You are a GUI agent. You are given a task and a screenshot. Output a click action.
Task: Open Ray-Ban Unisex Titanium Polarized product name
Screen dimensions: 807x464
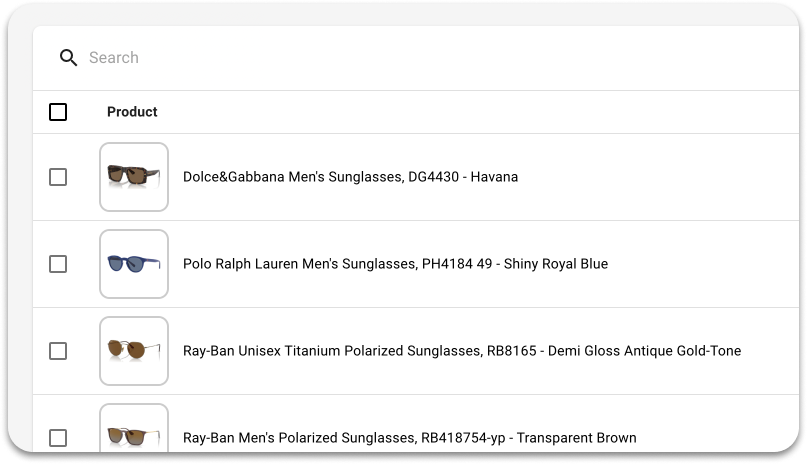click(462, 351)
